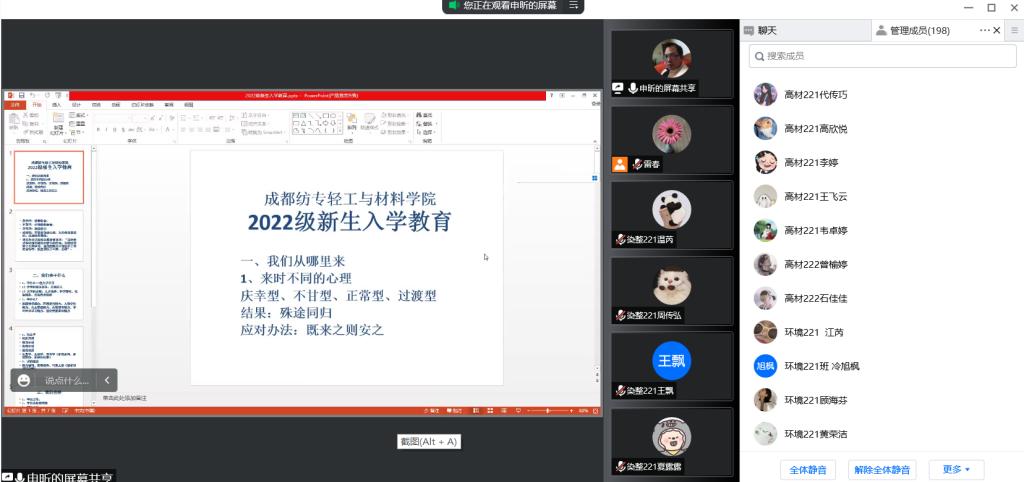Image resolution: width=1024 pixels, height=482 pixels.
Task: Collapse the floating chat bar with left chevron
Action: click(x=107, y=380)
